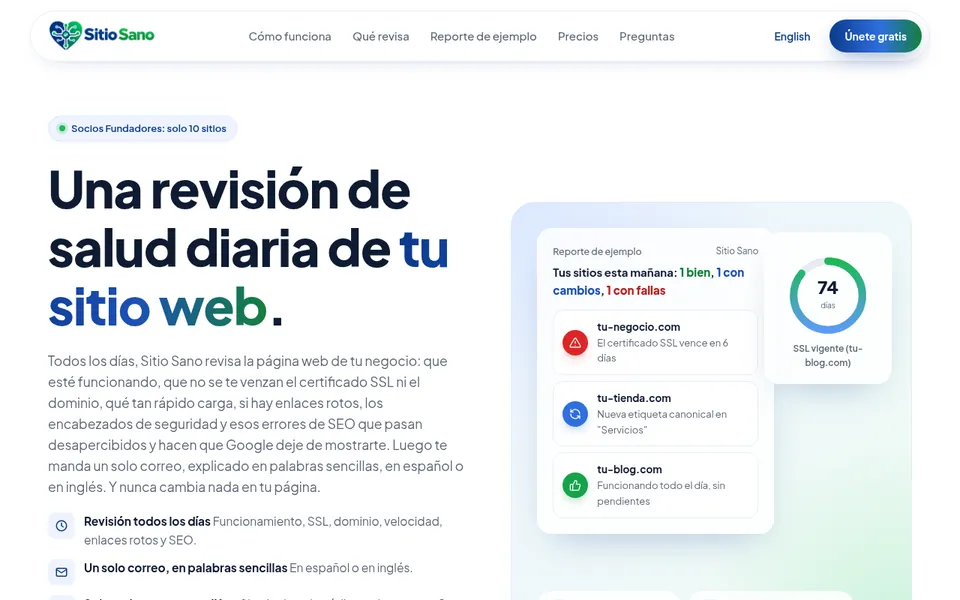Open the Cómo funciona menu item

[x=290, y=37]
